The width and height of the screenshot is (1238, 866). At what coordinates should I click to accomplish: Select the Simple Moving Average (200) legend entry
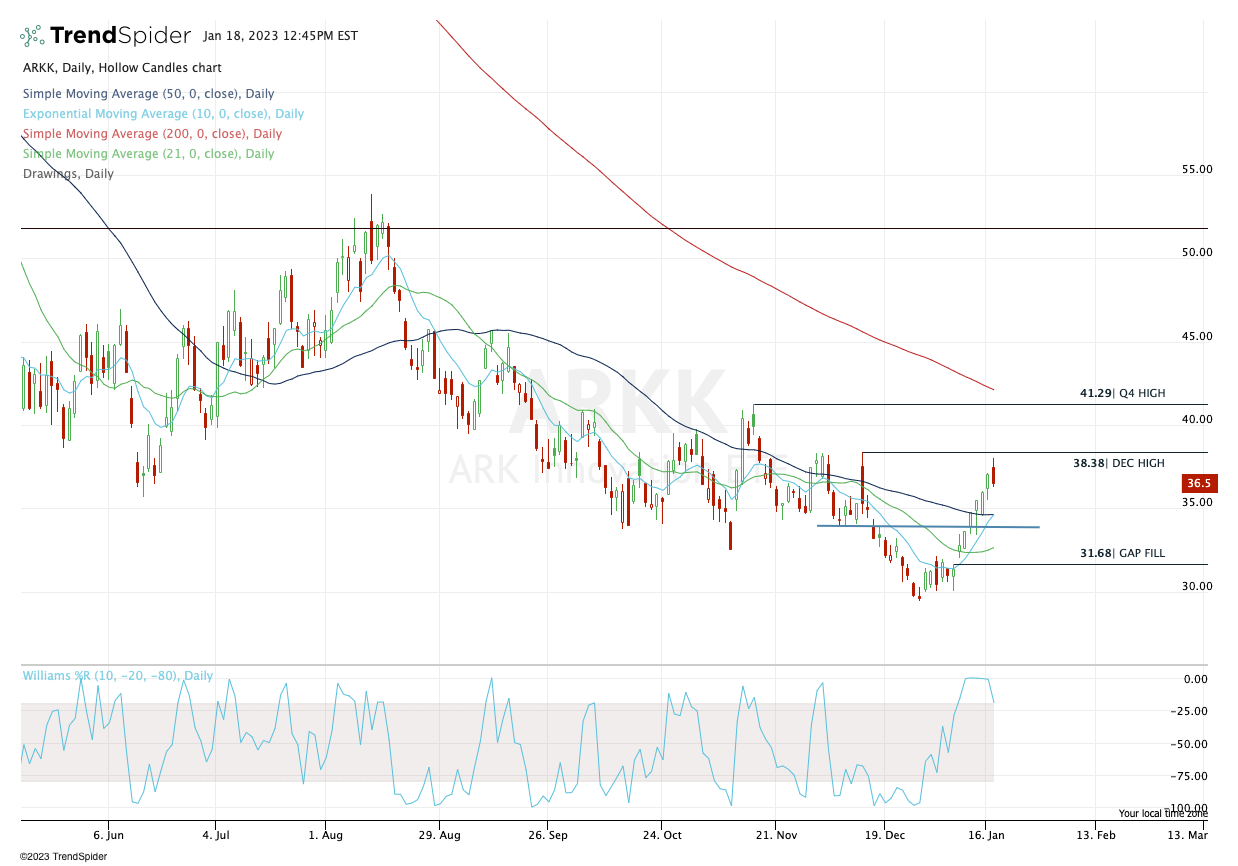152,134
